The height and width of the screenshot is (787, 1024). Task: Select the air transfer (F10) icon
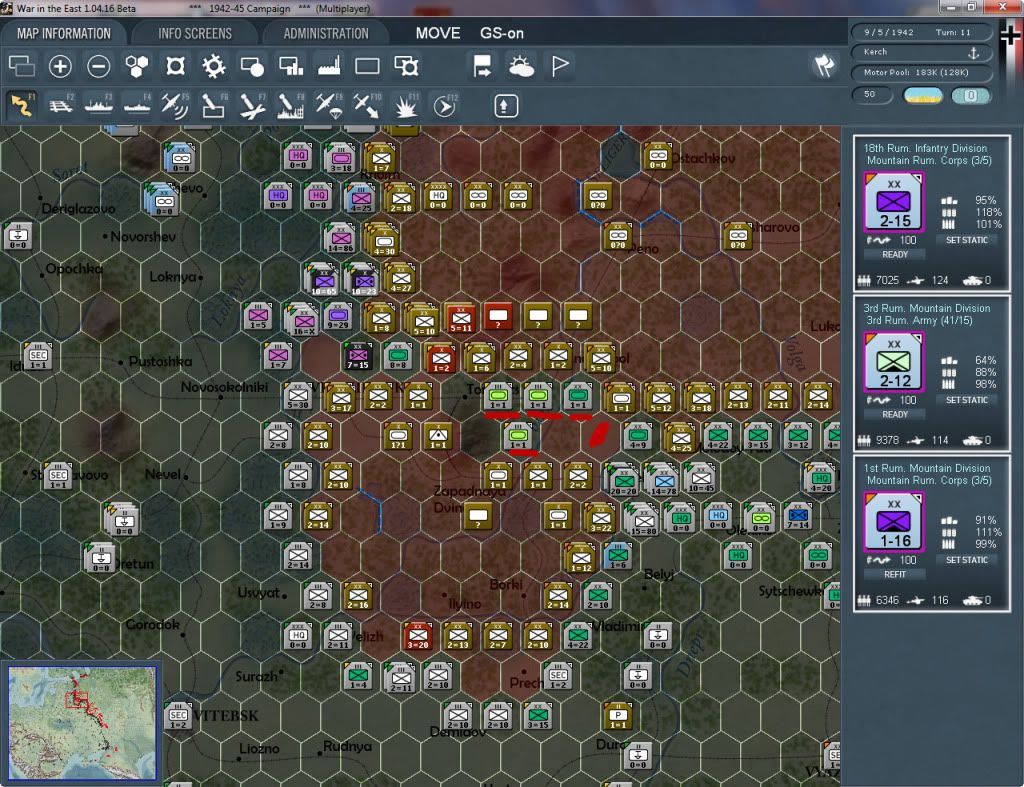coord(367,105)
